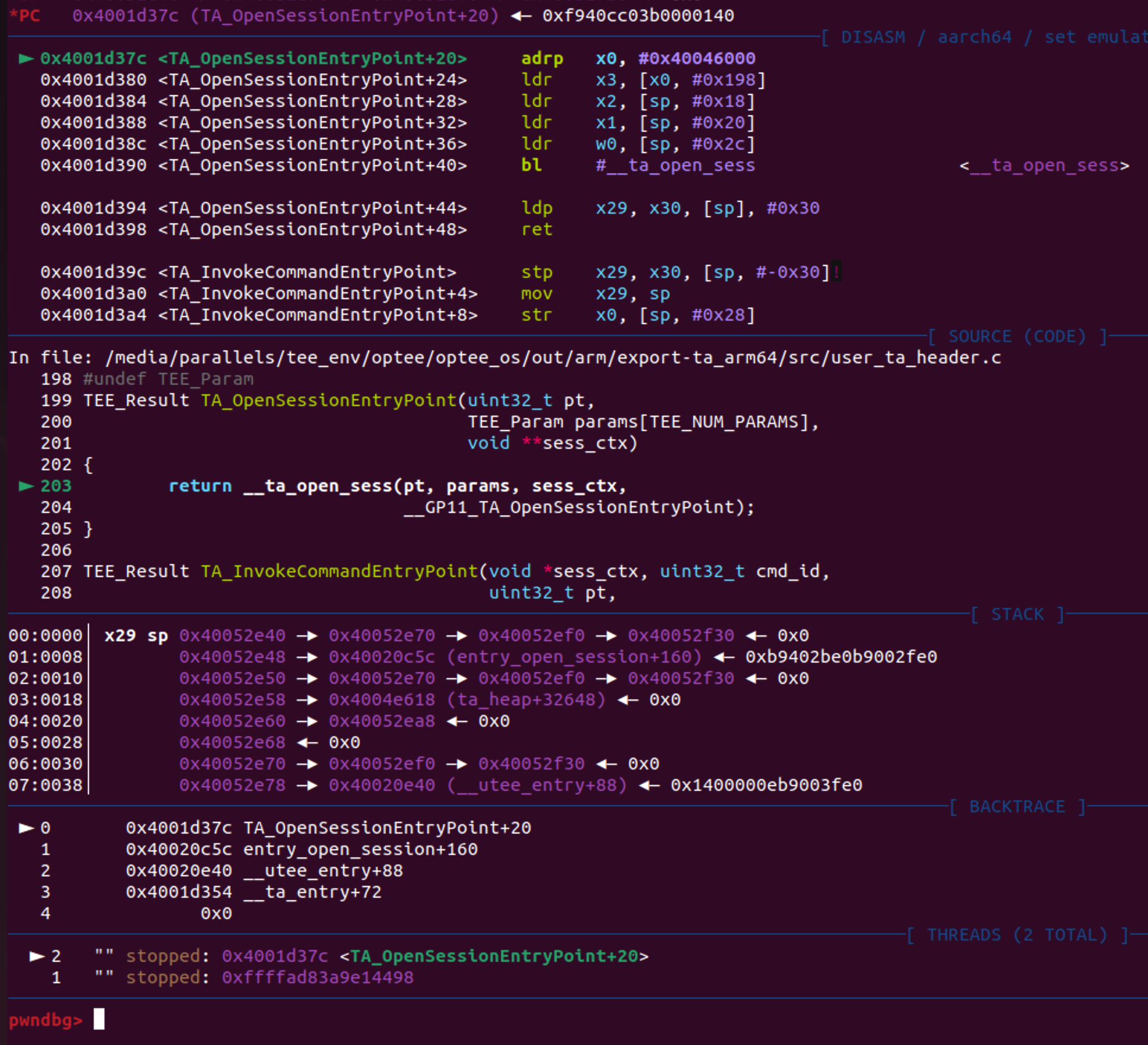This screenshot has height=1045, width=1148.
Task: Click 'uint32_t pt,' on source line 208
Action: (553, 593)
